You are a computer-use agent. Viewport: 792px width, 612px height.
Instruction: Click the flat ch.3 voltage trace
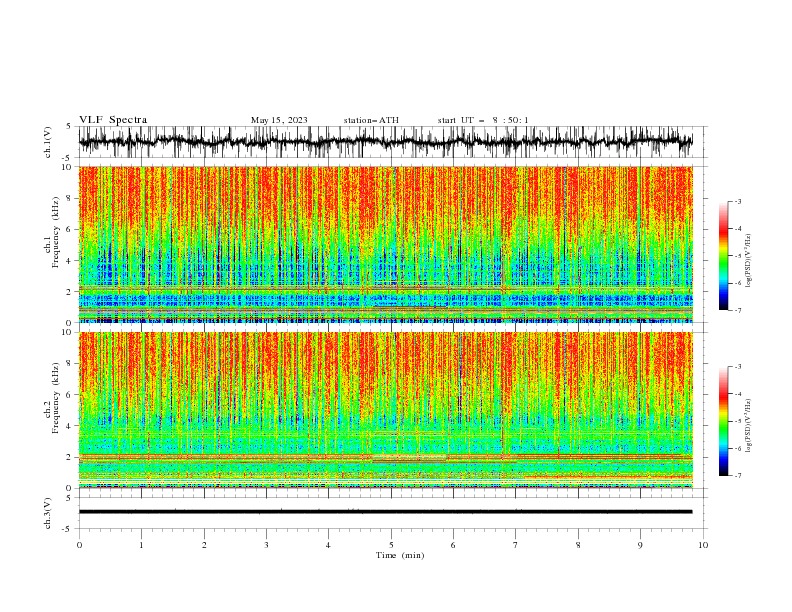pos(385,512)
